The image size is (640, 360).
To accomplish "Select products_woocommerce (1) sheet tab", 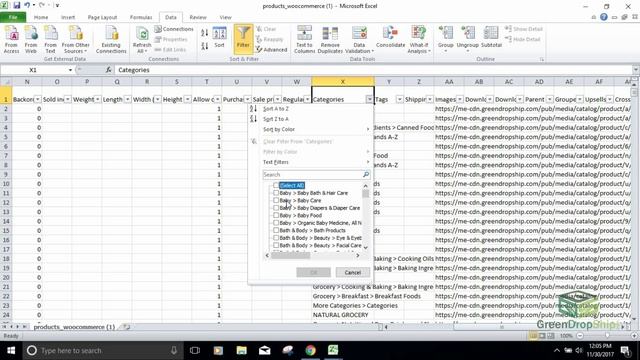I will [x=74, y=327].
